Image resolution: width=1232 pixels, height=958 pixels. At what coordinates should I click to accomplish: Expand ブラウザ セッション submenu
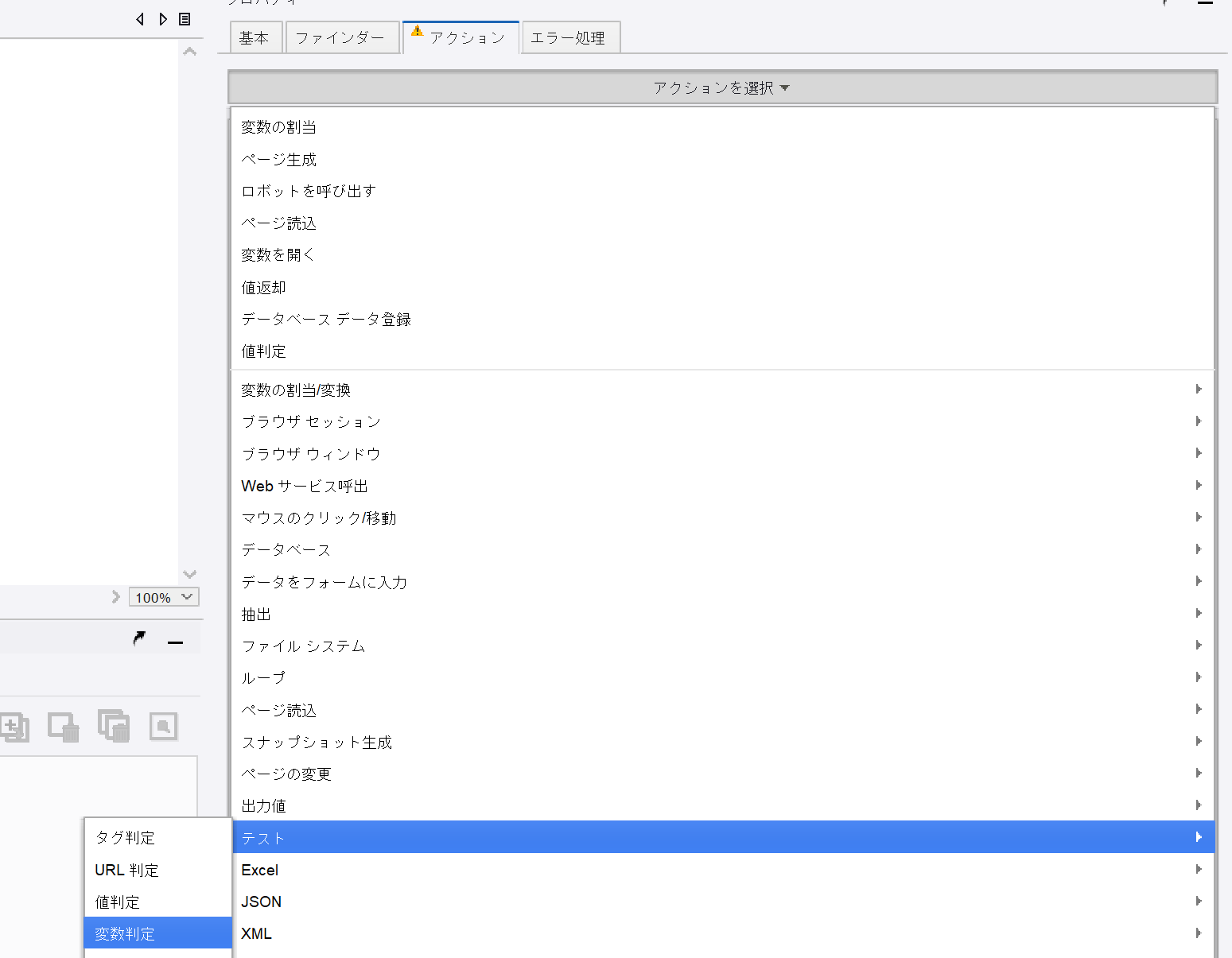click(x=722, y=421)
